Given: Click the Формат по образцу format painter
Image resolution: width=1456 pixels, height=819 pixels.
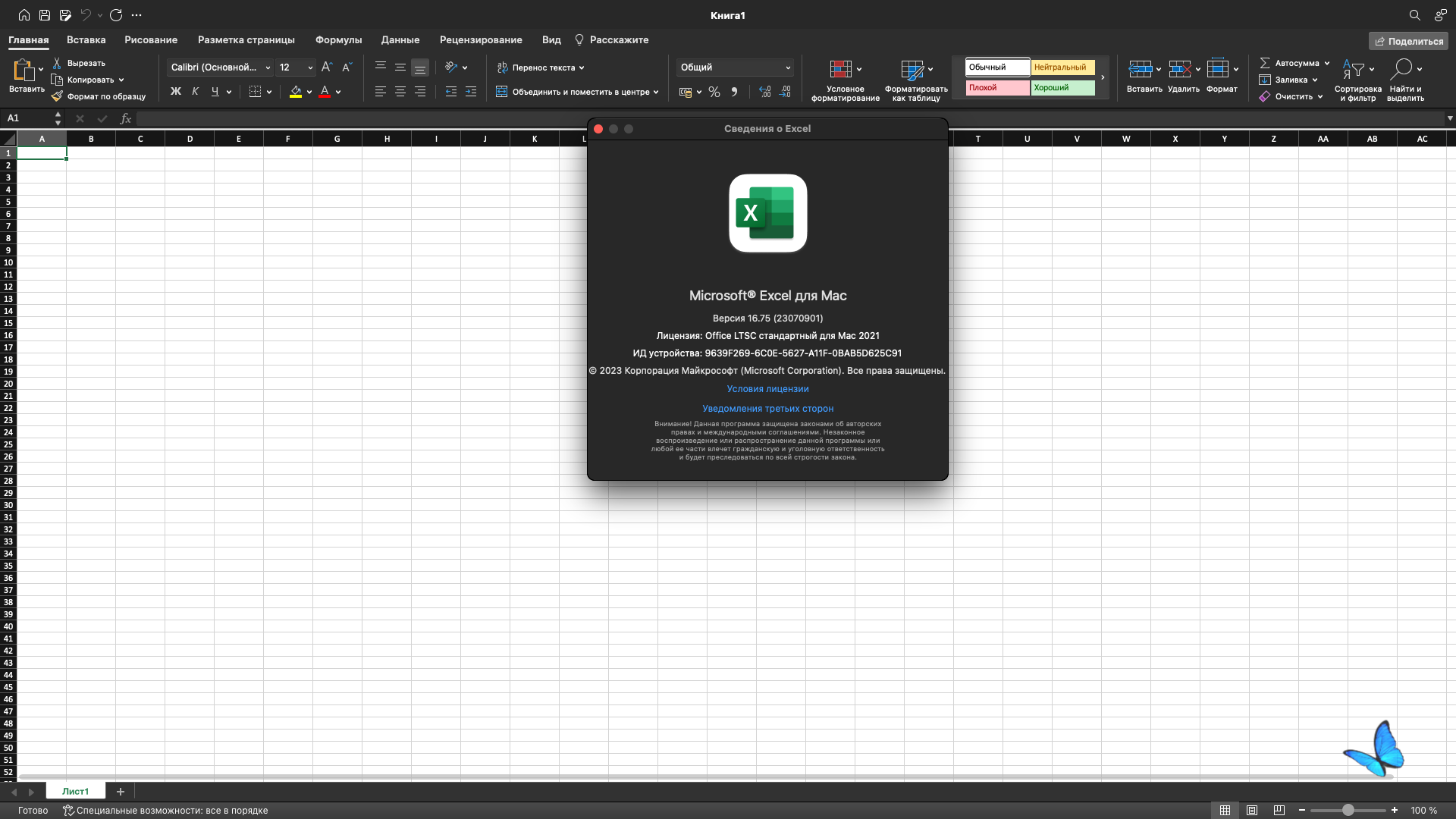Looking at the screenshot, I should tap(99, 96).
